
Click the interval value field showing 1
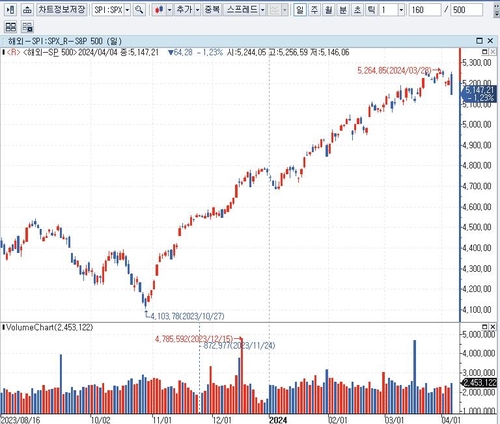click(x=389, y=10)
